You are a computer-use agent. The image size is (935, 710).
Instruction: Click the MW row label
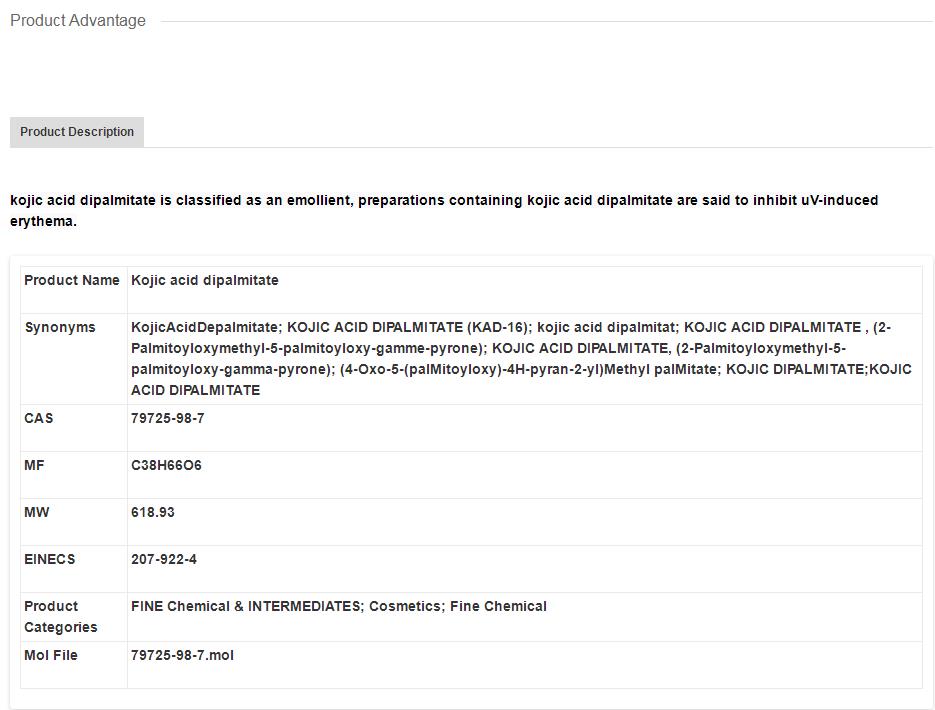(37, 513)
